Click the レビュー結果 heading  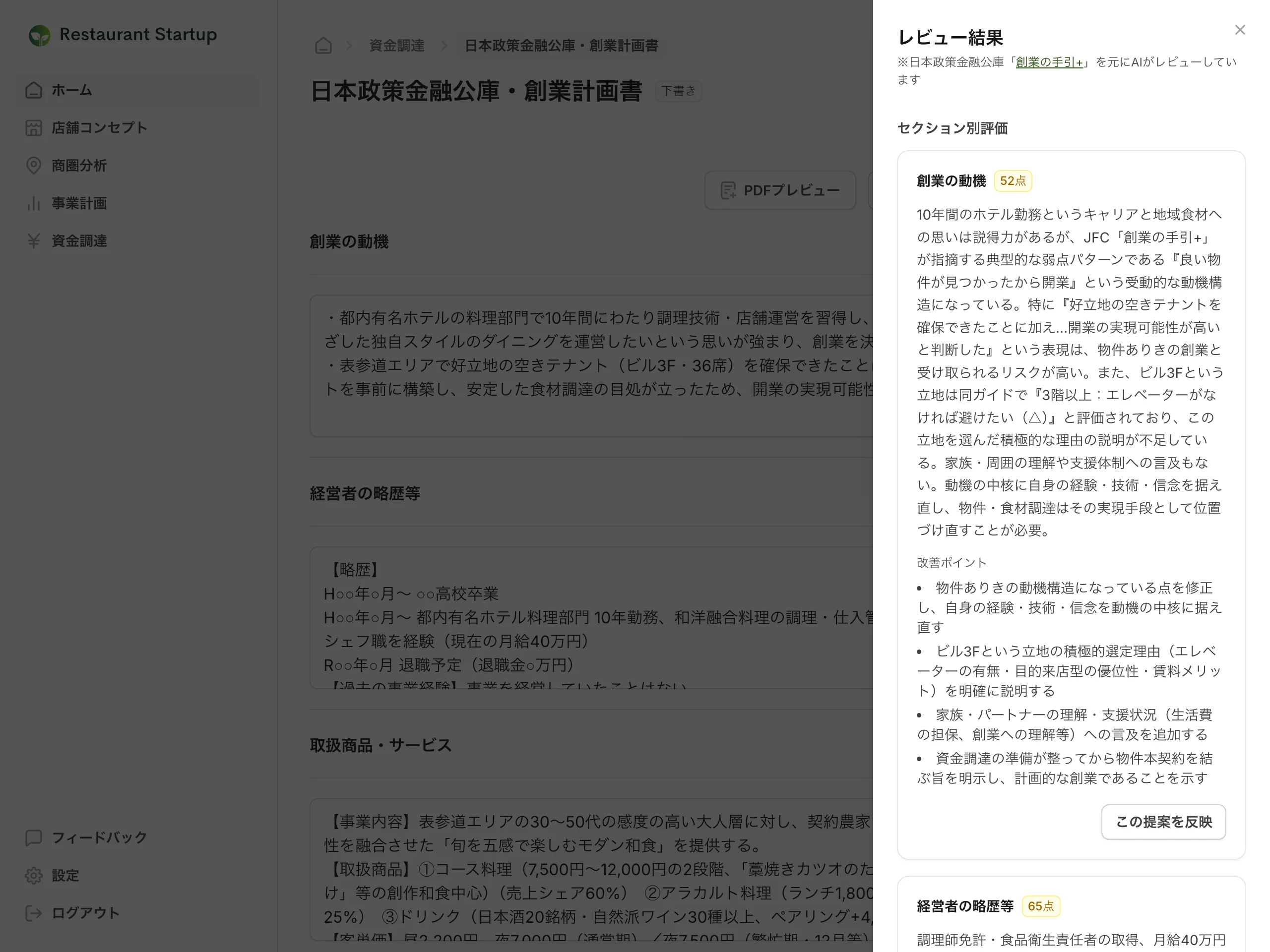pos(950,38)
